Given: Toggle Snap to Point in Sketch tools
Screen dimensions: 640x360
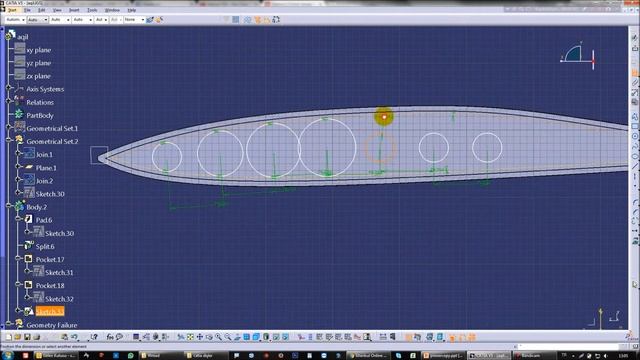Looking at the screenshot, I should point(247,20).
